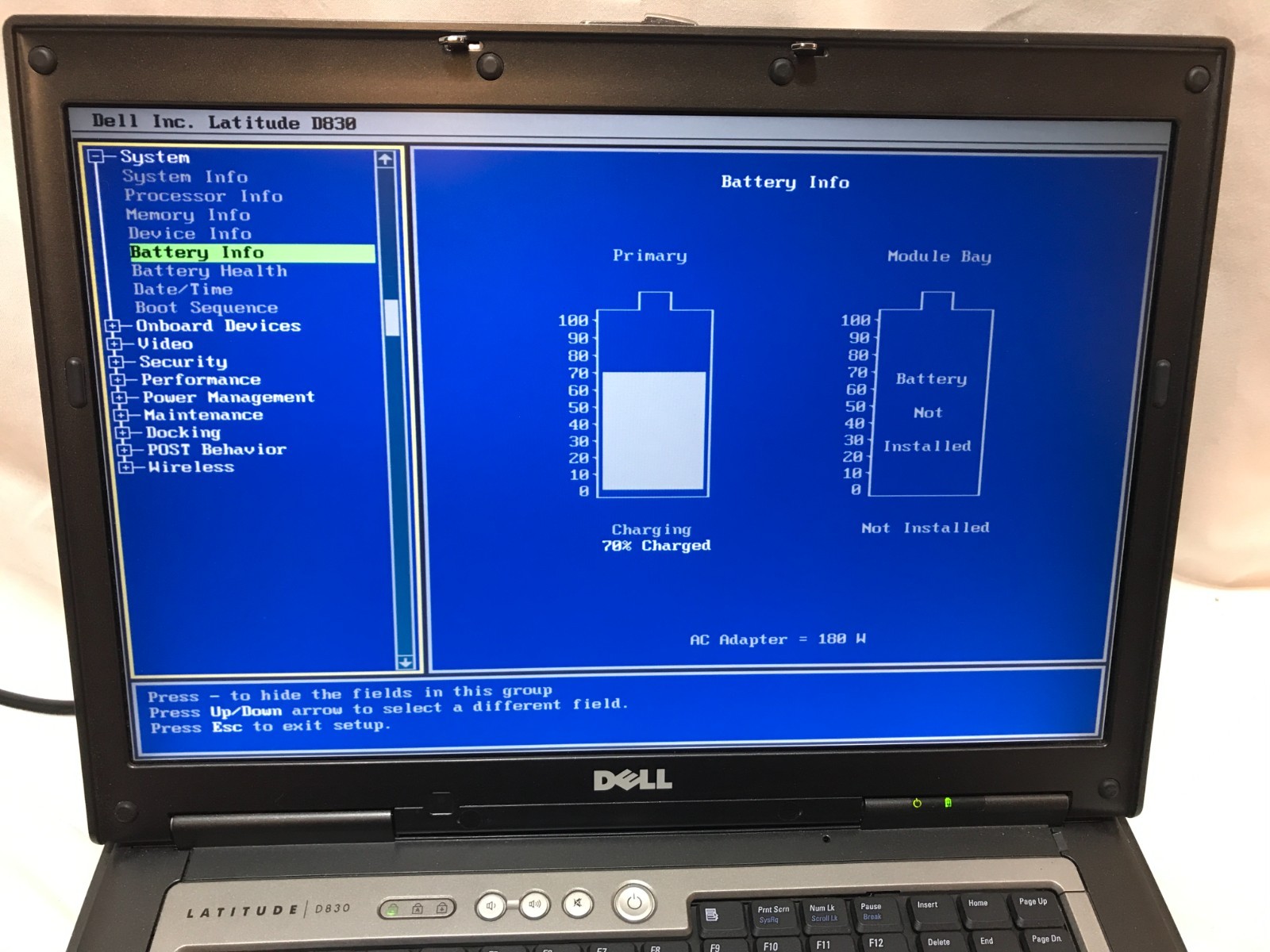Click the laptop power button
This screenshot has width=1270, height=952.
633,903
